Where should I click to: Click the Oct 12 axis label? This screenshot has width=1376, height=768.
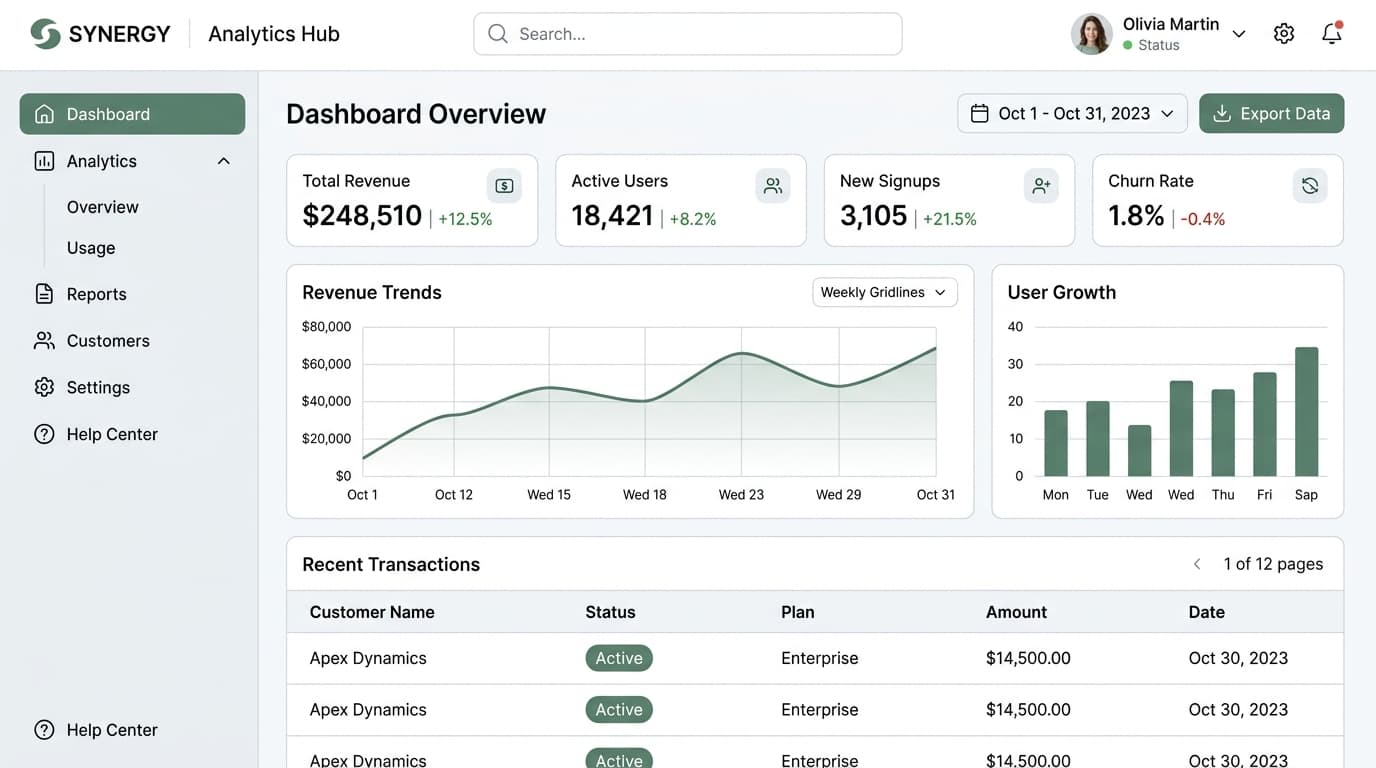pos(454,495)
